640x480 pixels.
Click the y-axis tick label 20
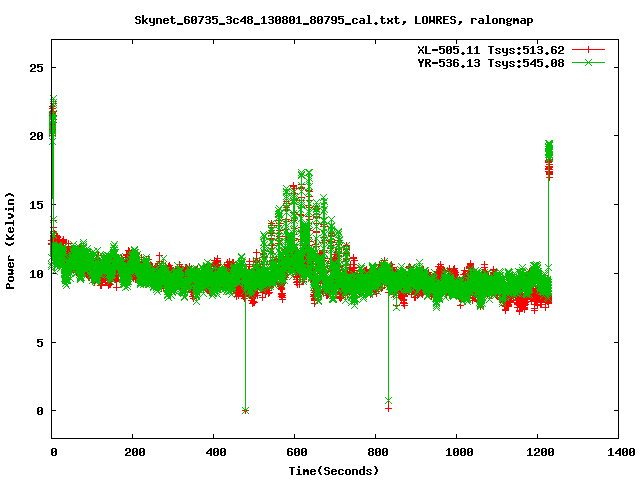click(x=36, y=136)
